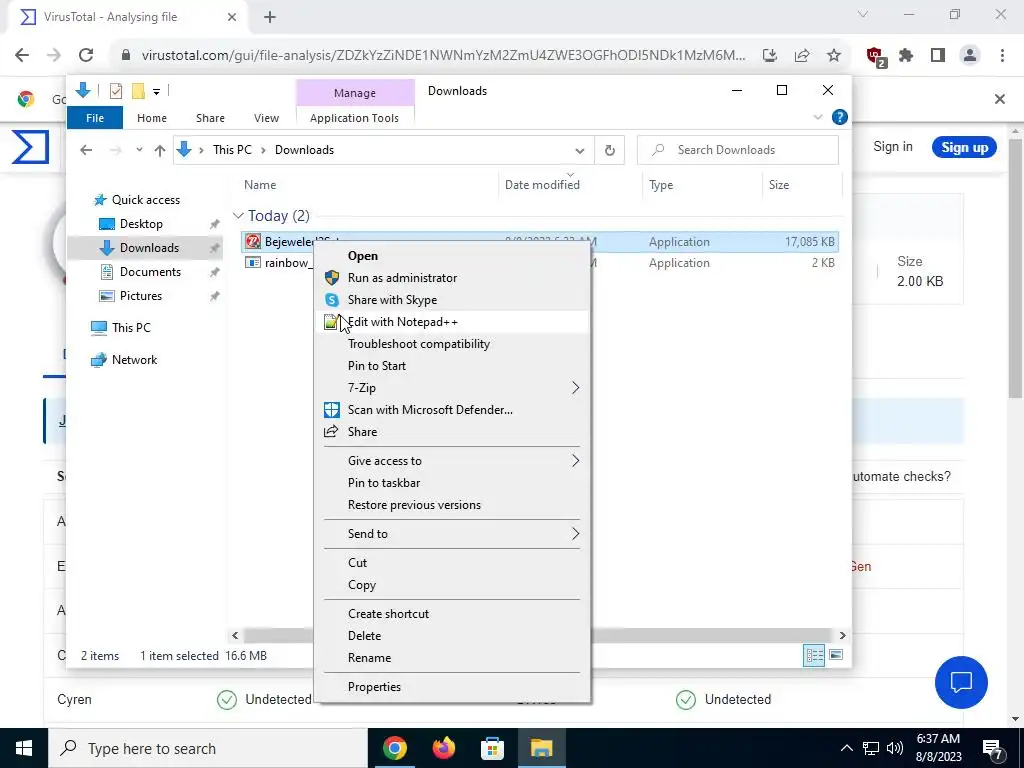Select Network in navigation pane
This screenshot has height=768, width=1024.
tap(135, 360)
